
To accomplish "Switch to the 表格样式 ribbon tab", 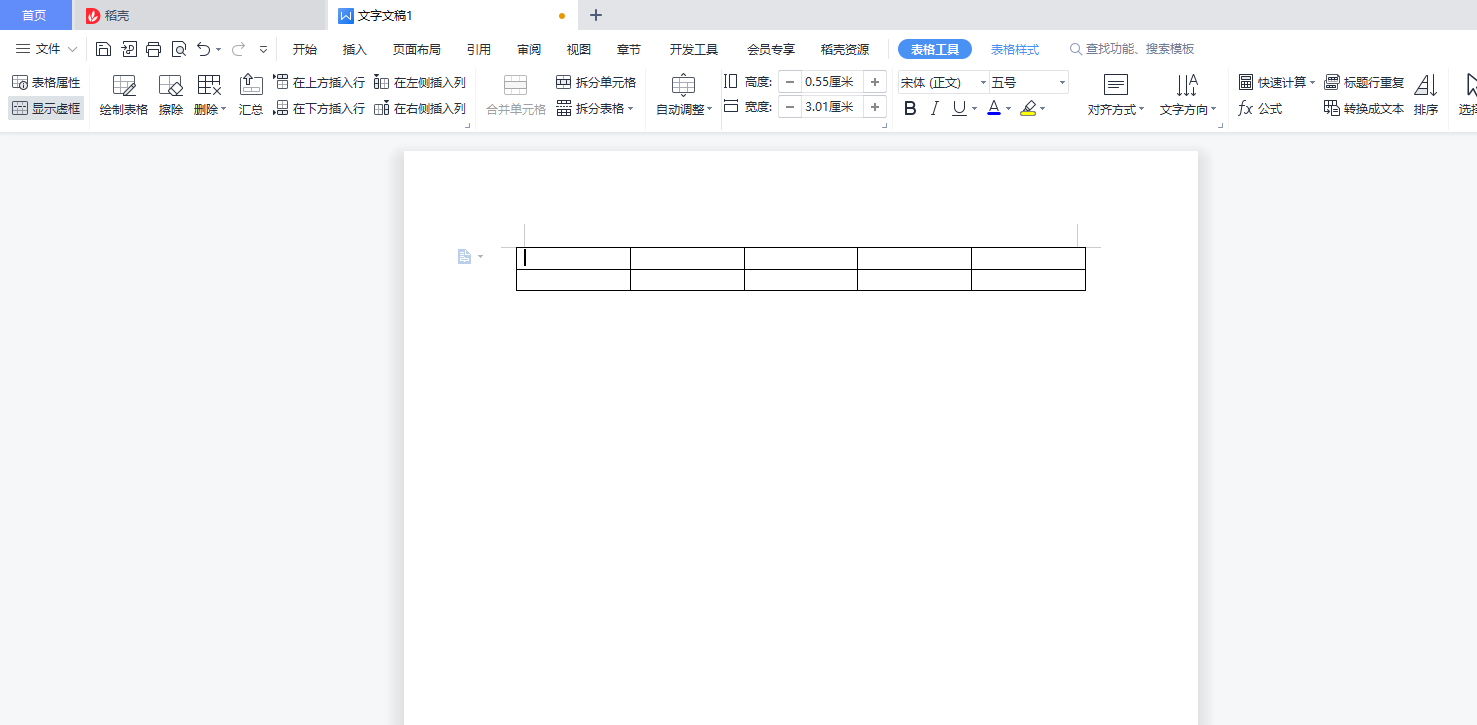I will click(1015, 48).
